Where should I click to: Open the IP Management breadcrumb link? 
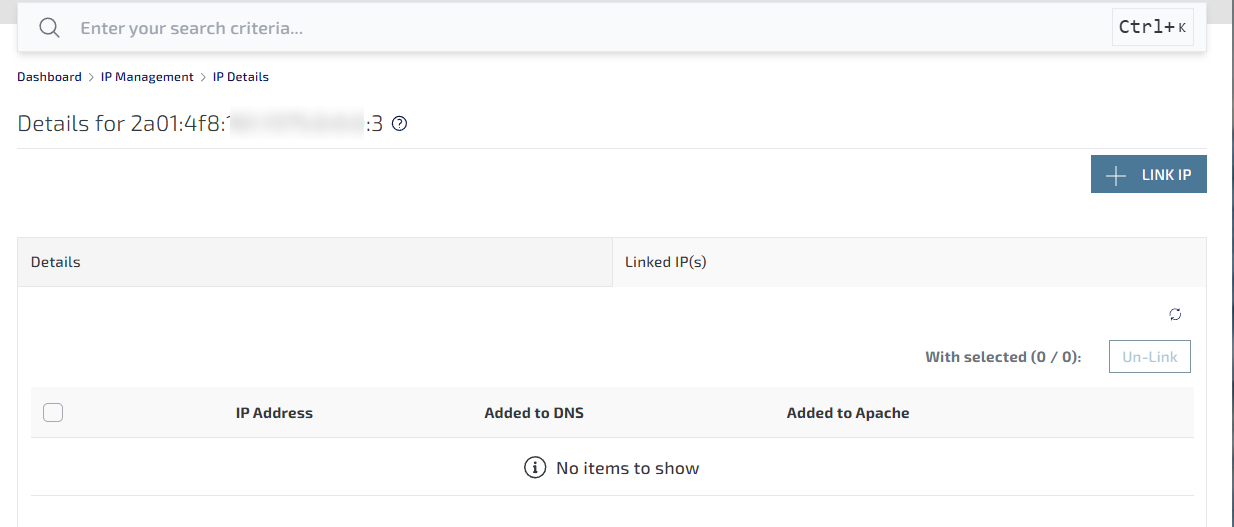tap(147, 77)
